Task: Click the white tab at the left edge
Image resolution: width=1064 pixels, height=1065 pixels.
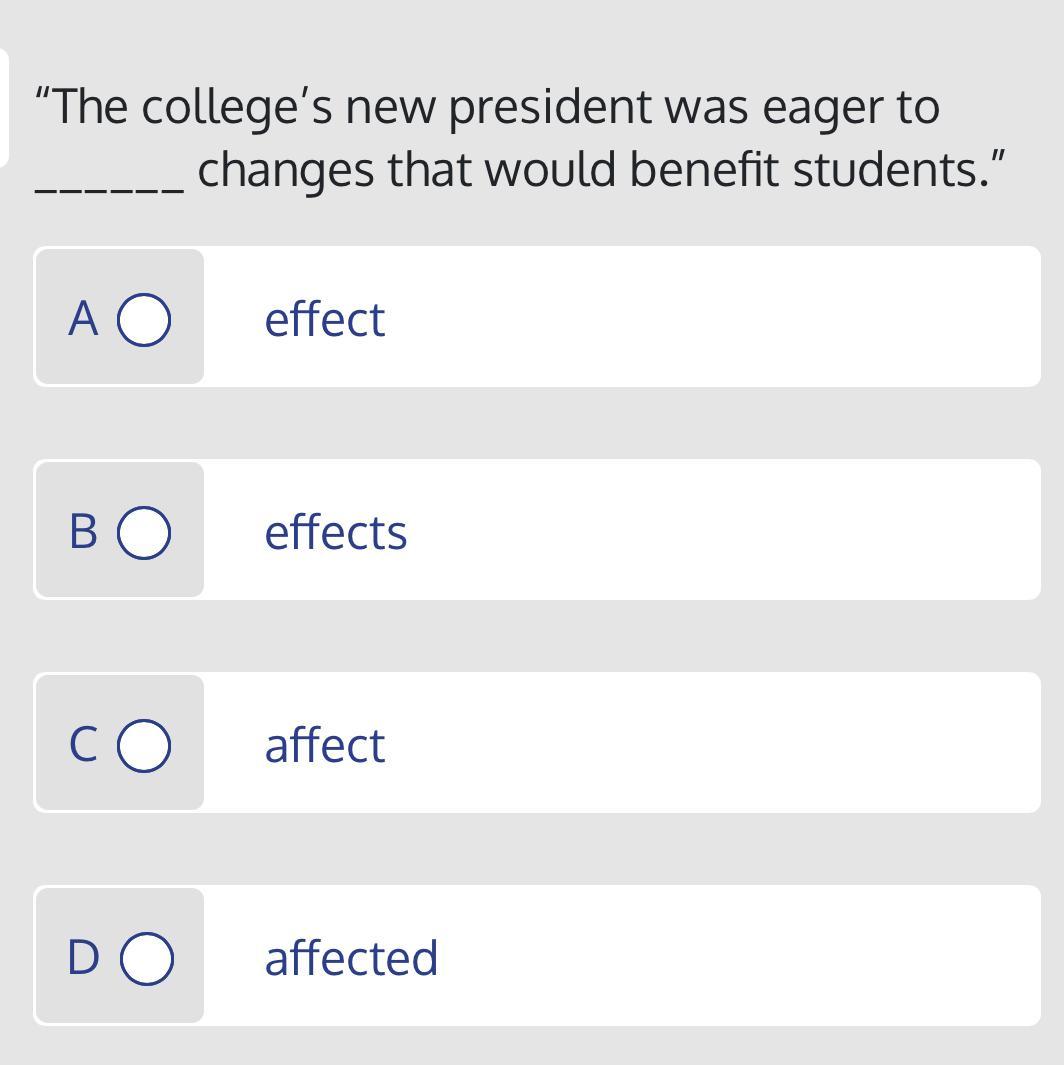Action: (4, 107)
